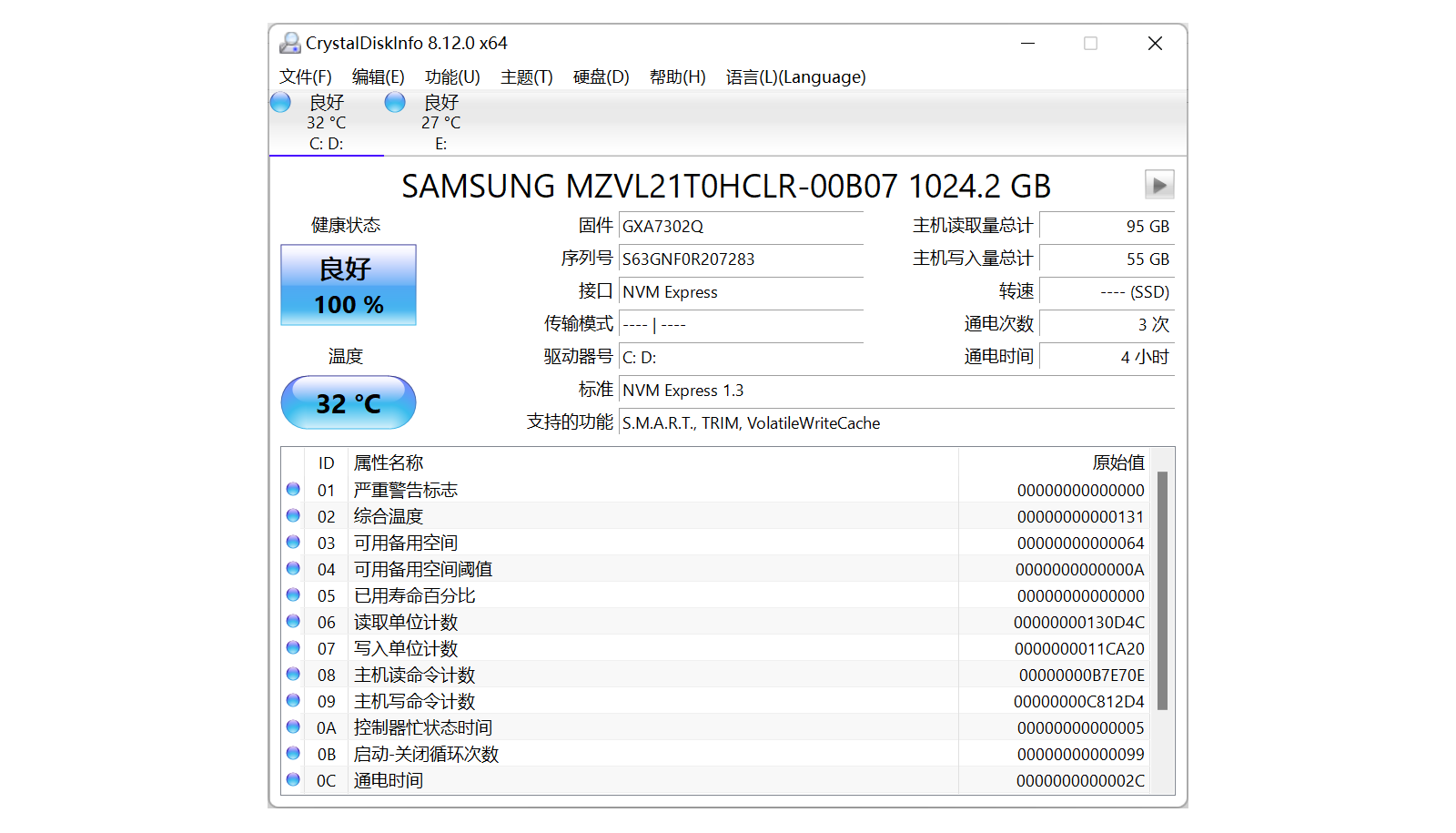Click the SMART list vertical scrollbar thumb
The width and height of the screenshot is (1456, 833).
pyautogui.click(x=1162, y=590)
